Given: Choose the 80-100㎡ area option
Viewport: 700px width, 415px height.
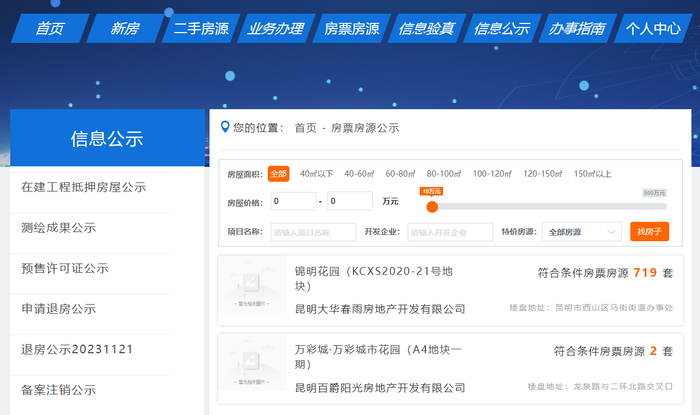Looking at the screenshot, I should click(x=443, y=174).
